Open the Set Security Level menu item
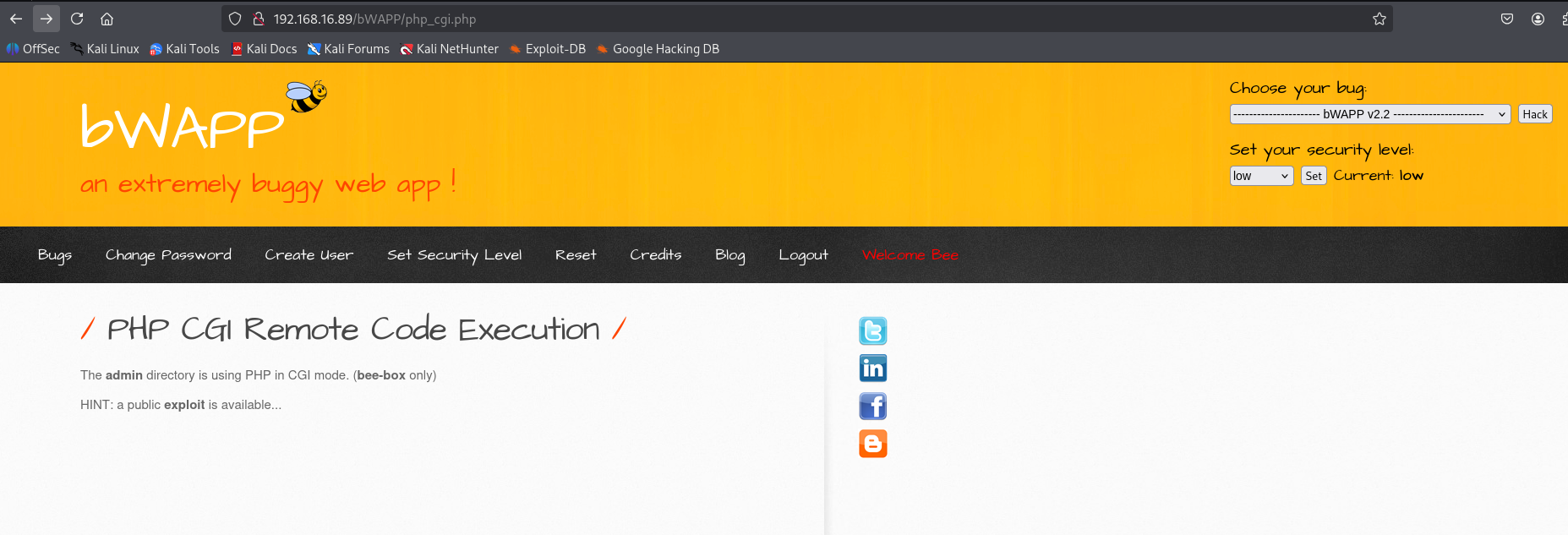Image resolution: width=1568 pixels, height=535 pixels. pyautogui.click(x=454, y=255)
